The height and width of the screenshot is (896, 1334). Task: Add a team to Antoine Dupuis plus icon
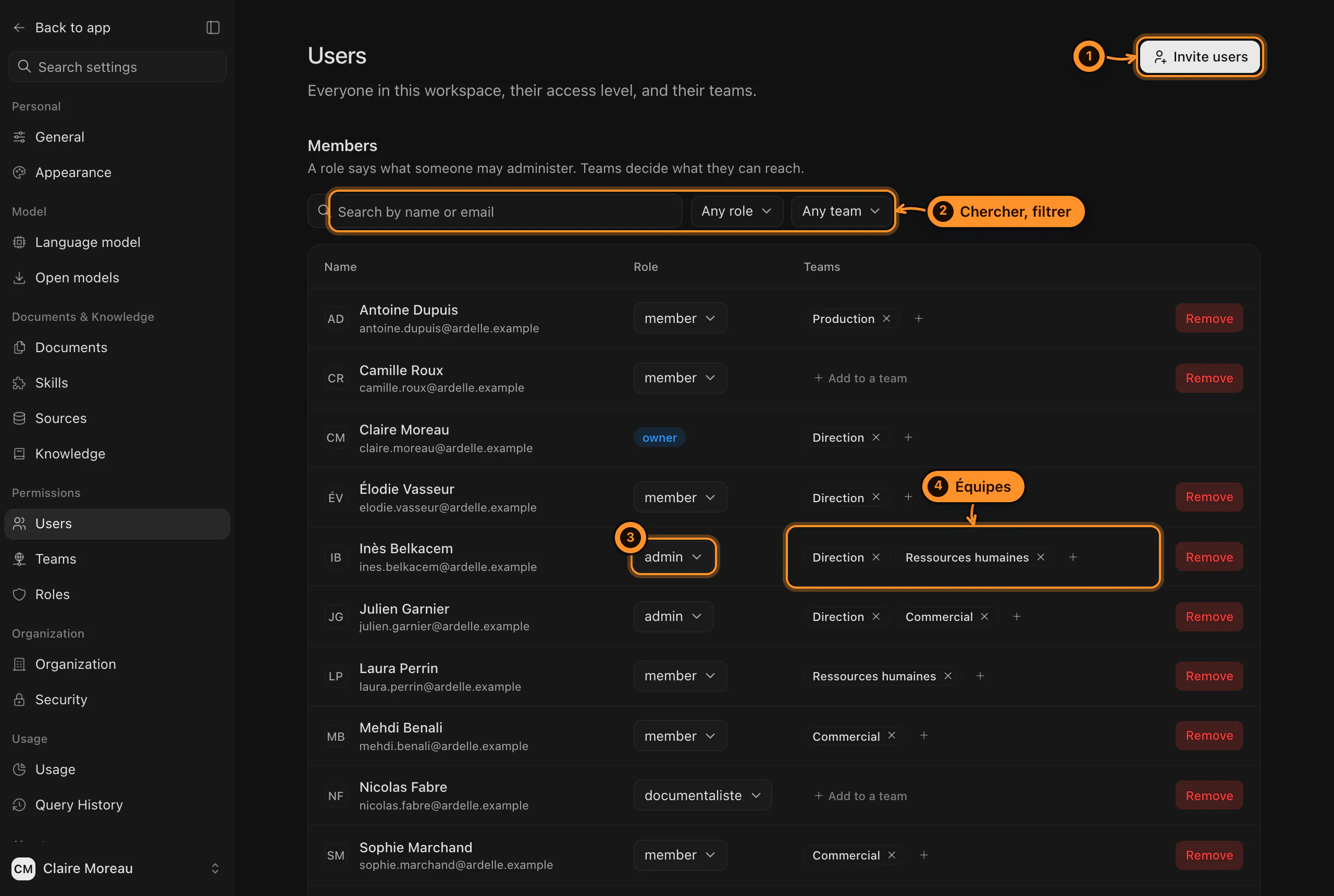[919, 318]
